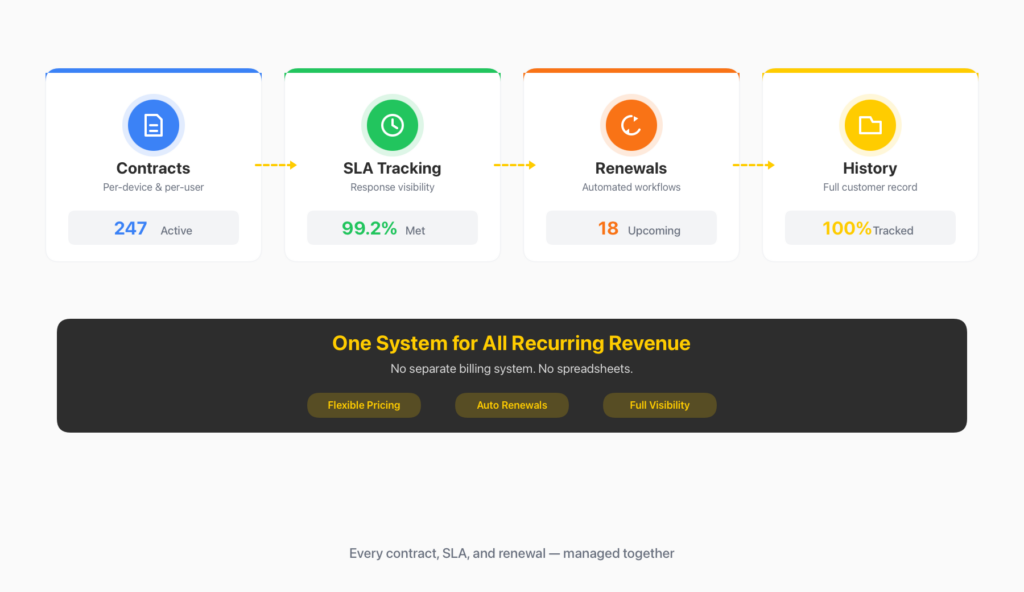
Task: Click the One System for All Recurring Revenue heading
Action: (511, 343)
